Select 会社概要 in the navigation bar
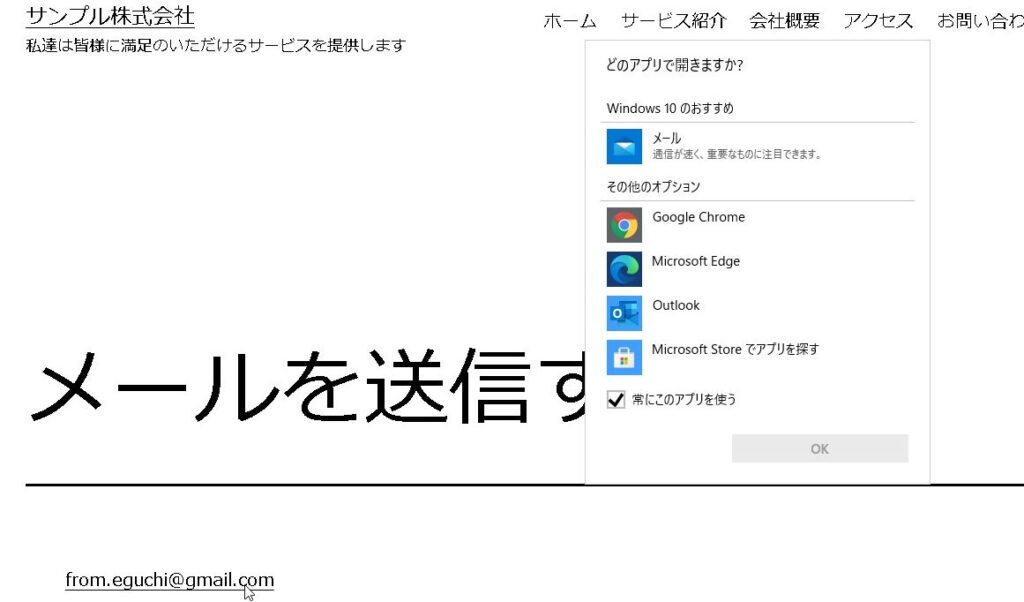 [x=784, y=21]
